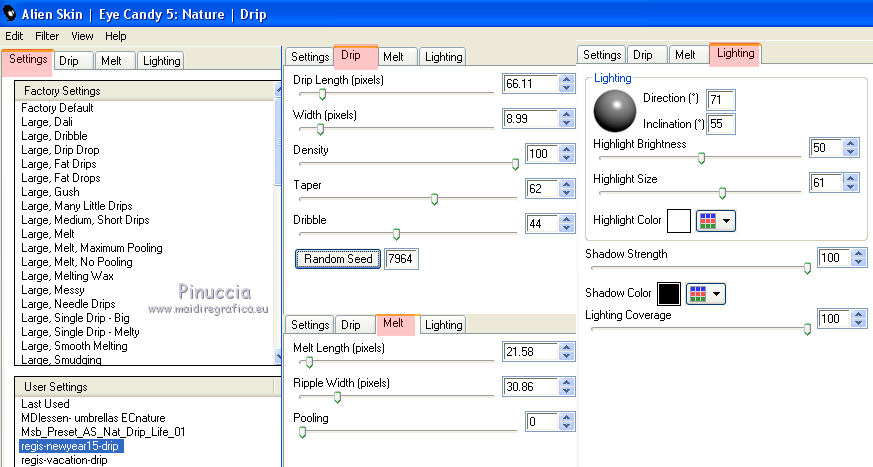Click the Alien Skin logo icon in title bar
Screen dimensions: 873x467
tap(9, 13)
